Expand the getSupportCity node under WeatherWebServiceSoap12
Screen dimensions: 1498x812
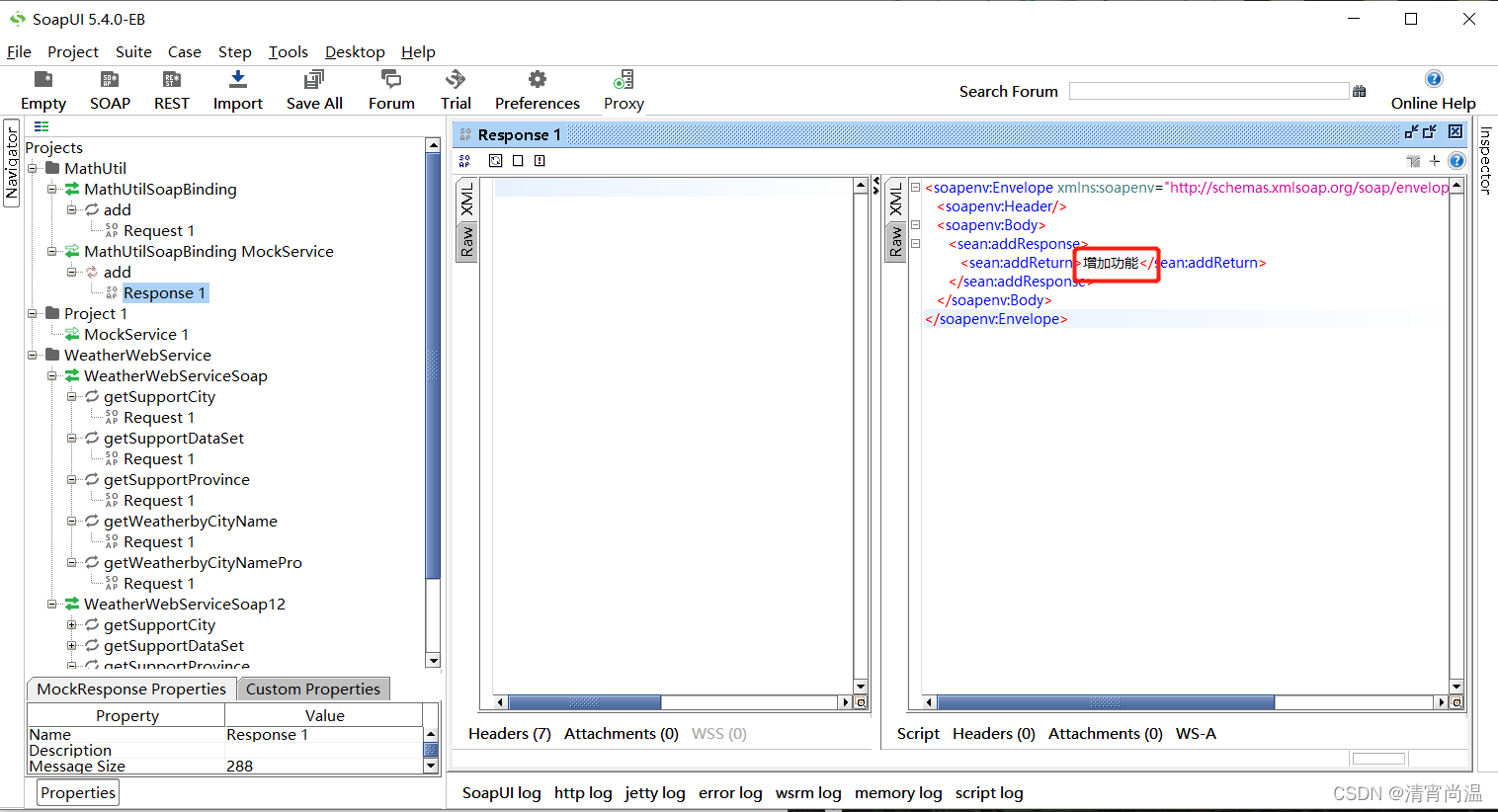[x=71, y=624]
